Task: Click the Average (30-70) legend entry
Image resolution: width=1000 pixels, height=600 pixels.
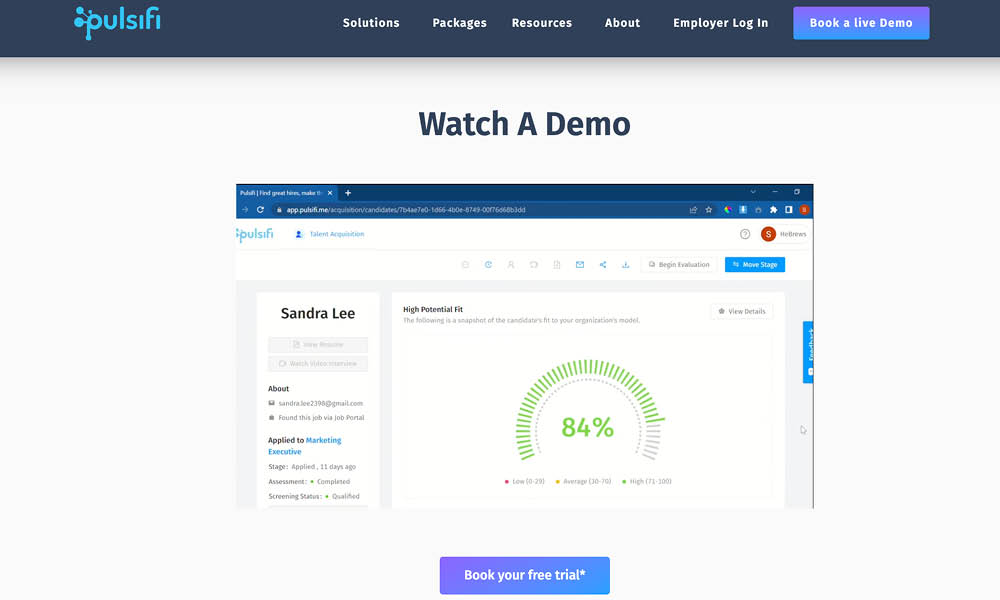Action: click(x=584, y=481)
